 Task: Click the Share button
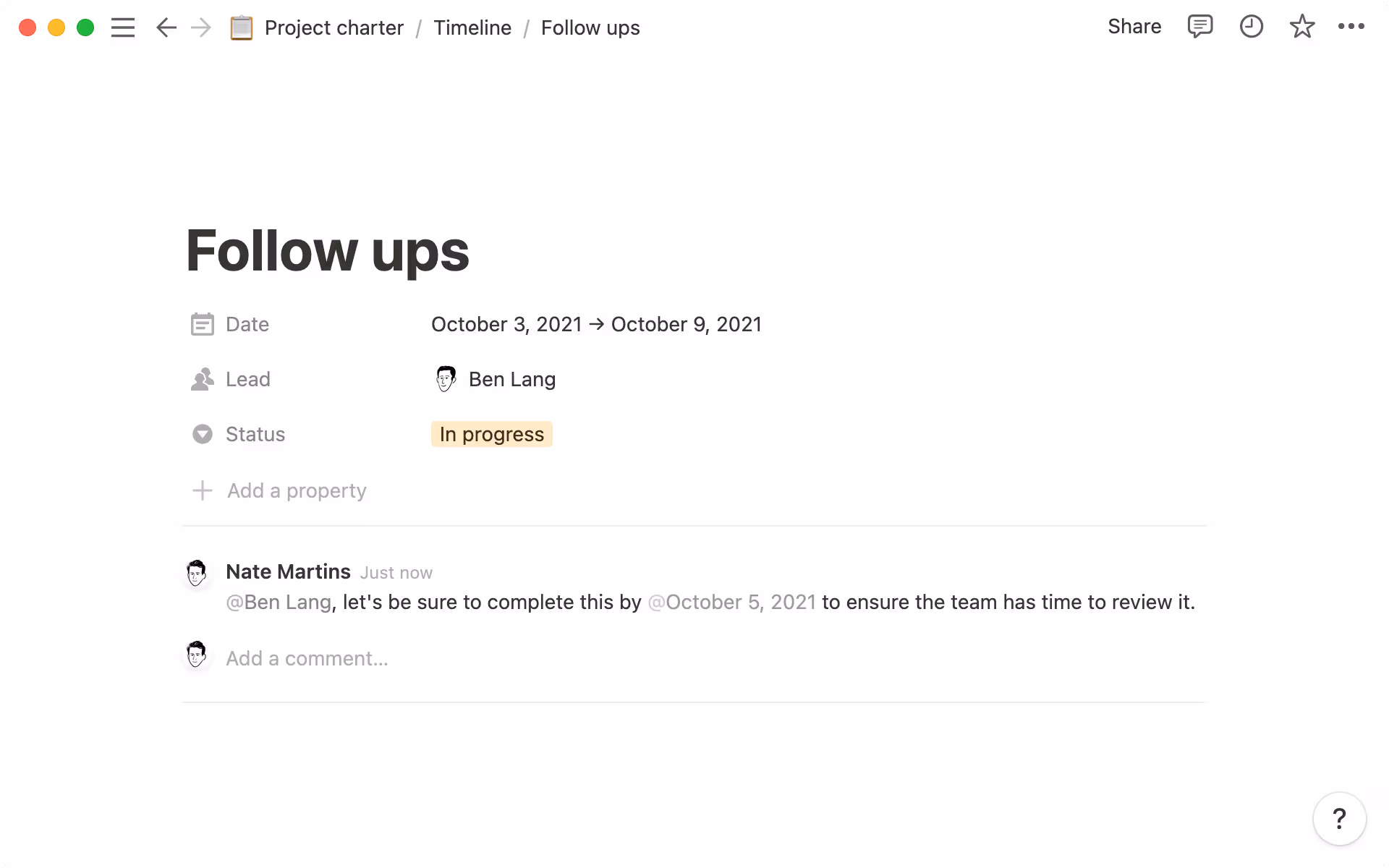[1134, 27]
